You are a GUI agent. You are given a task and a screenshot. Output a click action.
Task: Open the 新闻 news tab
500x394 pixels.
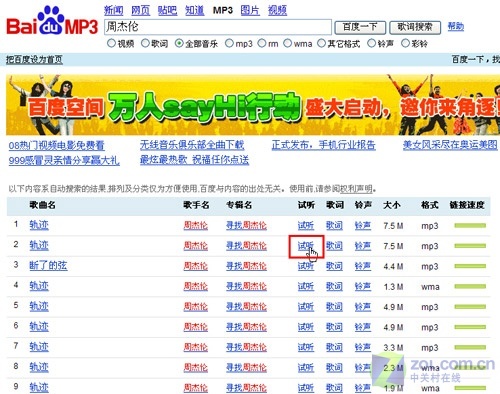pos(114,10)
